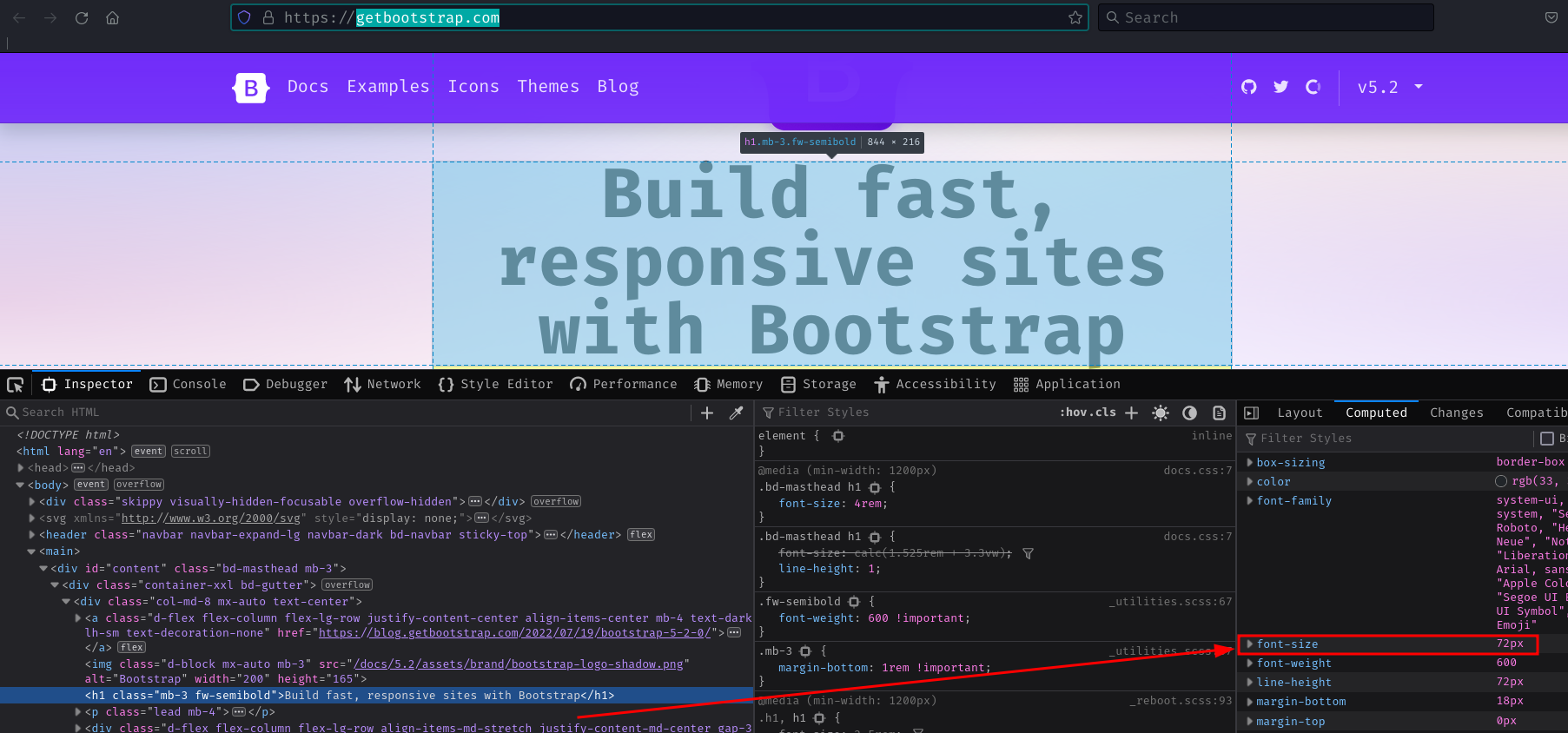The image size is (1568, 733).
Task: Open the Accessibility tab
Action: click(936, 385)
